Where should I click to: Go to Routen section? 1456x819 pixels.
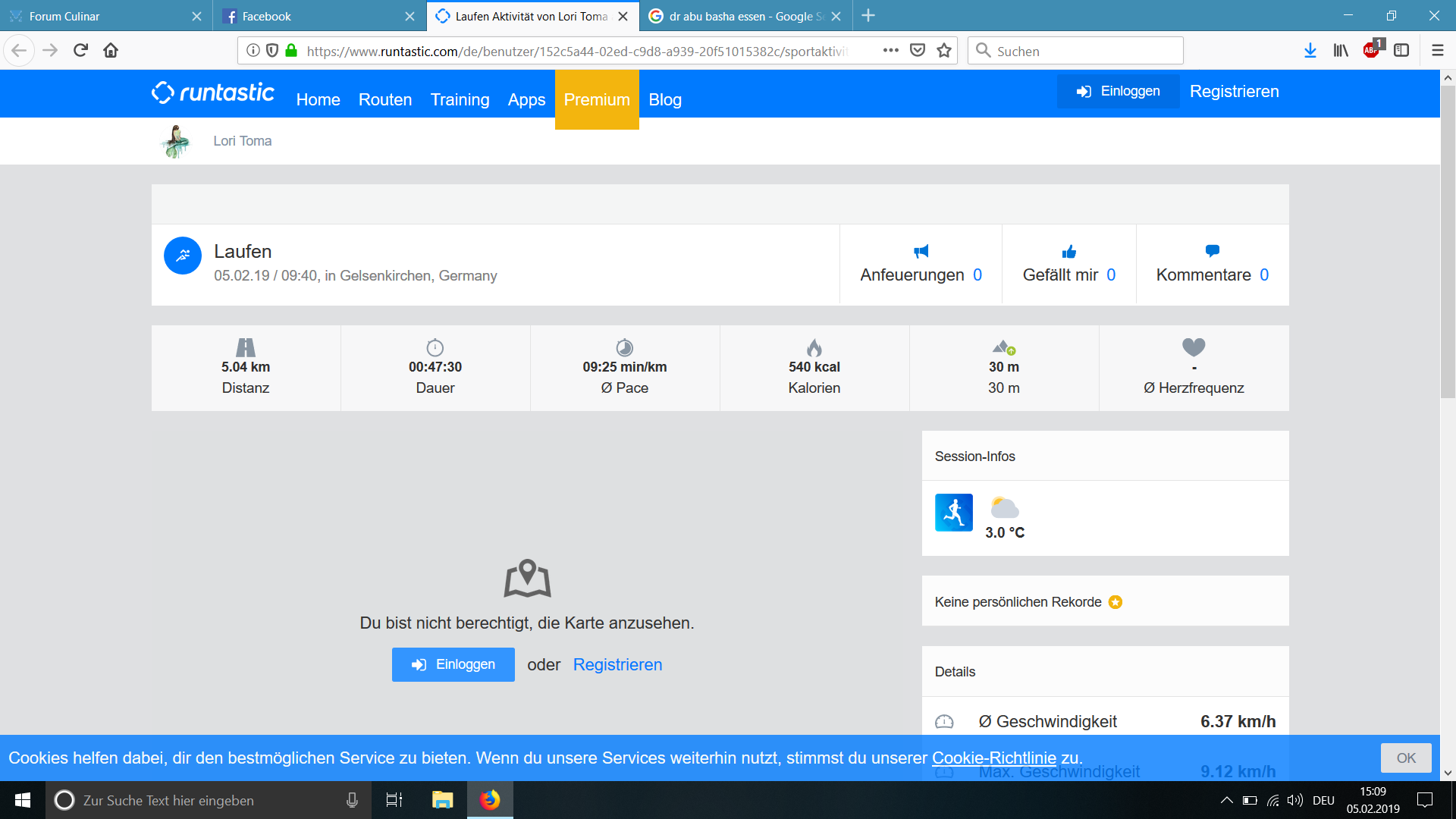tap(385, 99)
